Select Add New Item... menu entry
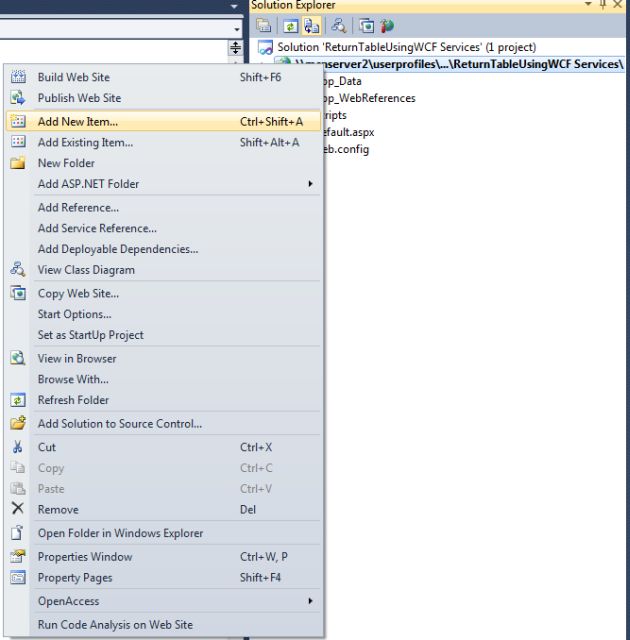This screenshot has width=630, height=640. pyautogui.click(x=164, y=122)
